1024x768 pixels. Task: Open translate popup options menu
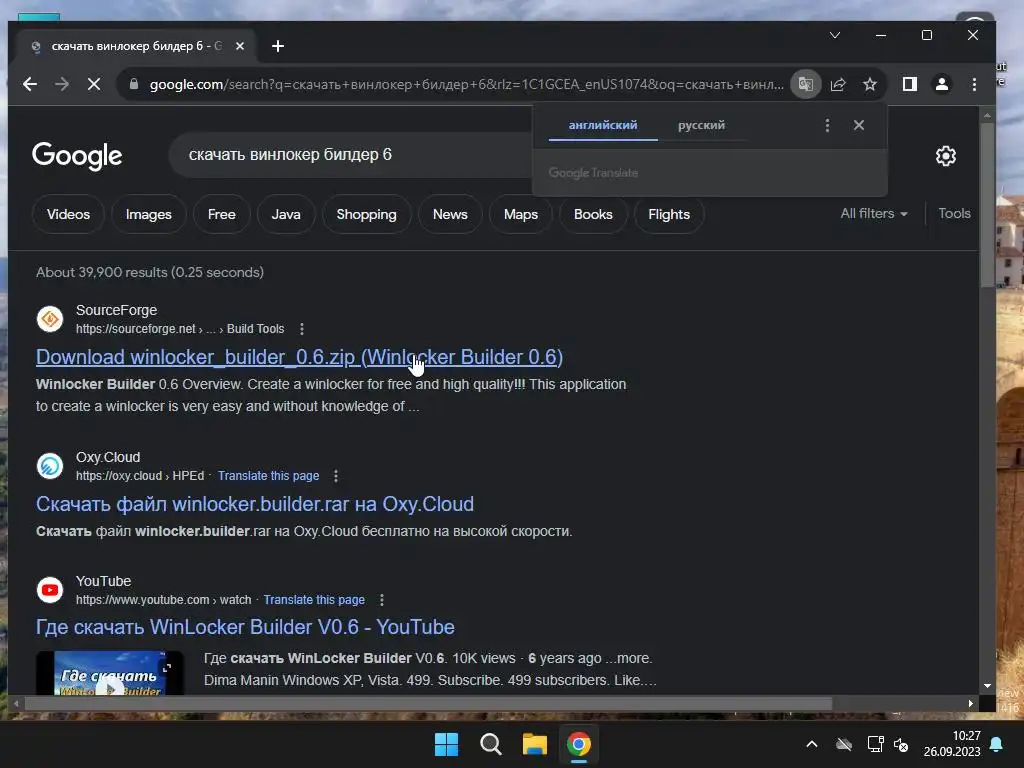pyautogui.click(x=827, y=125)
